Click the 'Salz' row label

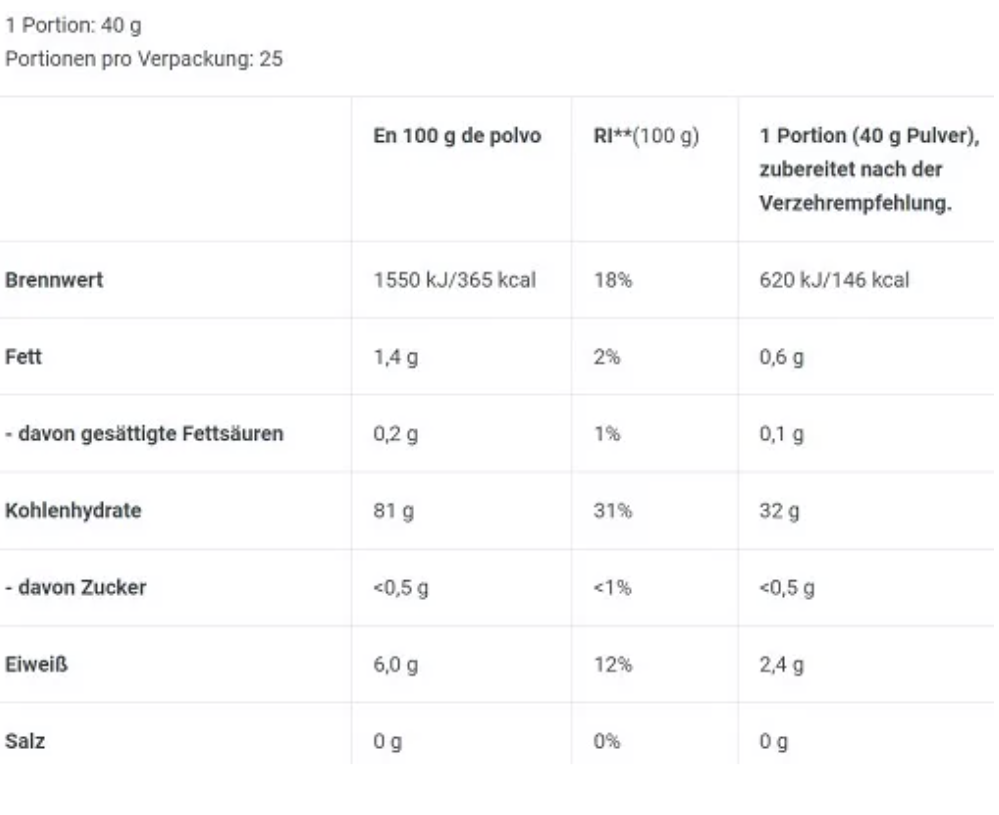pos(25,742)
